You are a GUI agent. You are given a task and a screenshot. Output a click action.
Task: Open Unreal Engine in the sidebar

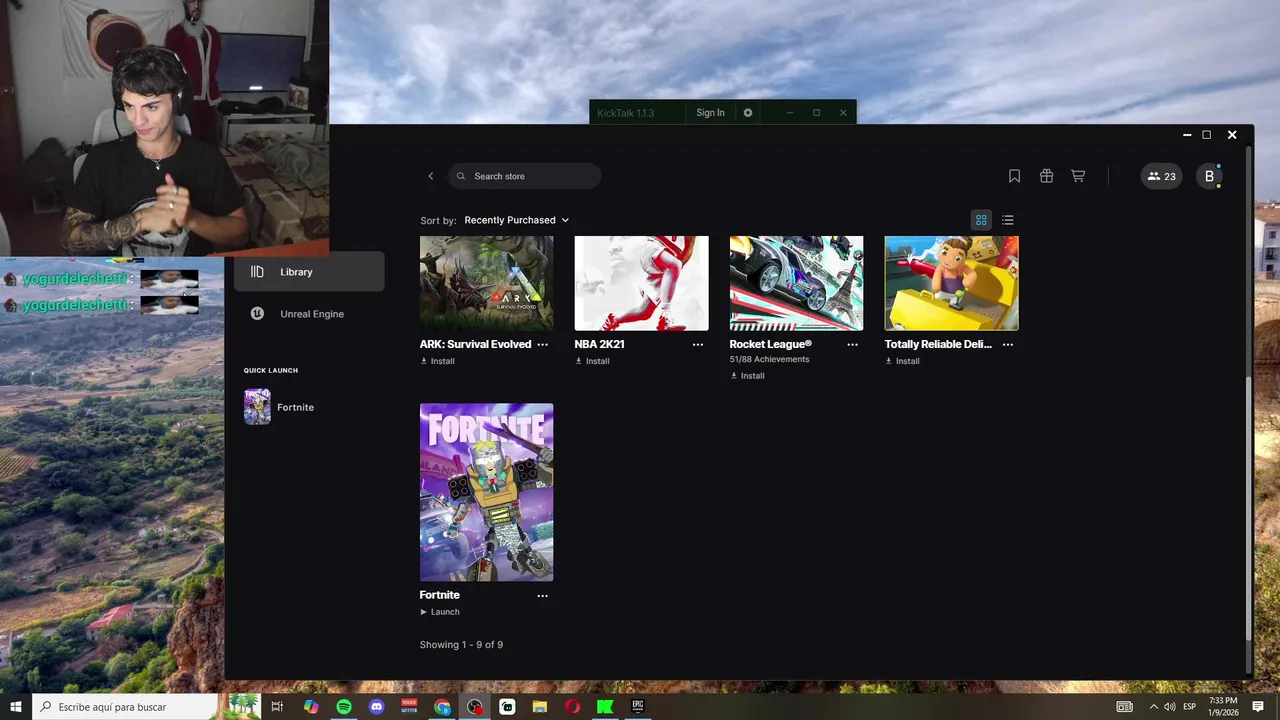309,314
